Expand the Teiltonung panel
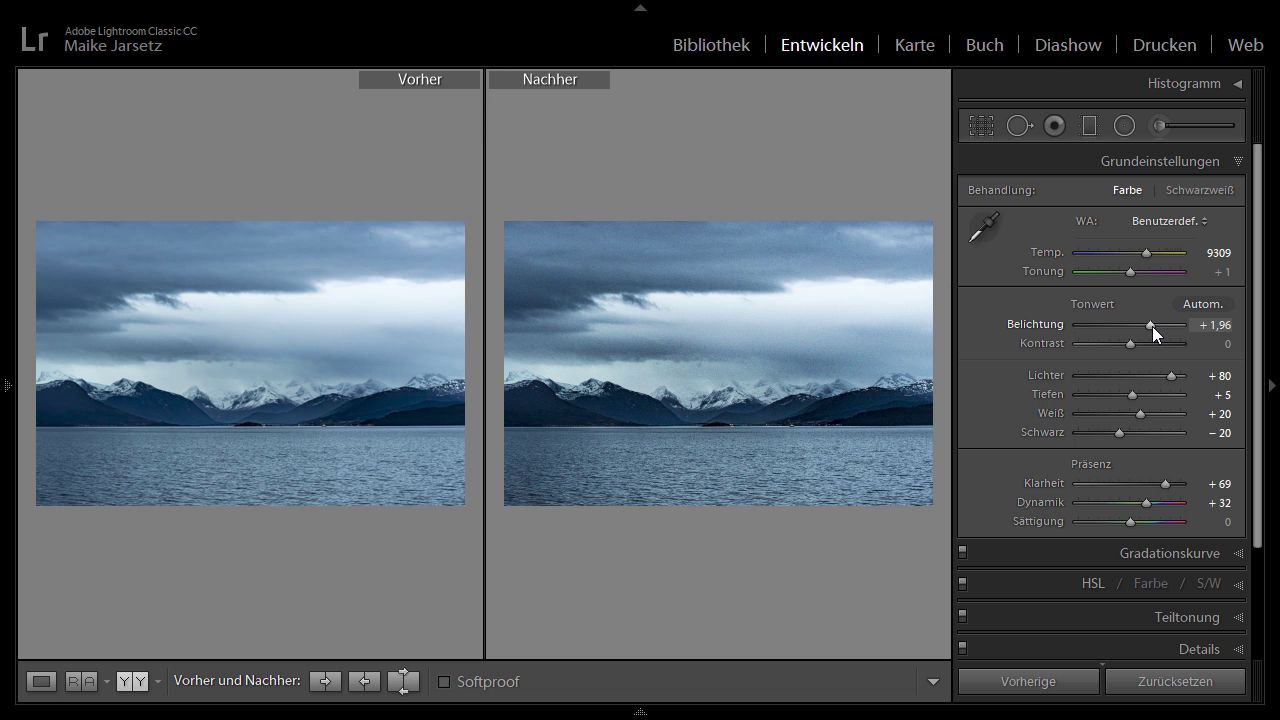The width and height of the screenshot is (1280, 720). pos(1238,617)
